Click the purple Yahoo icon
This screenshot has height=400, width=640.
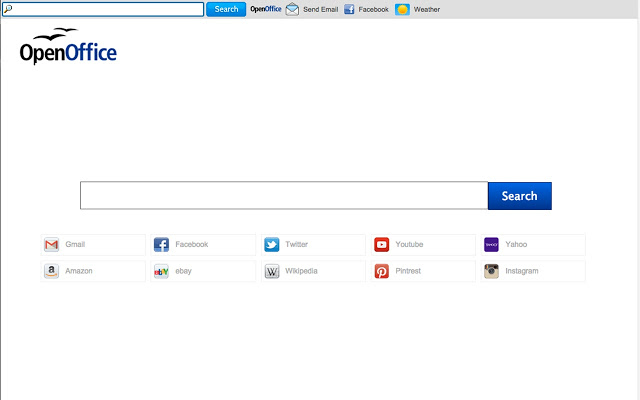491,244
